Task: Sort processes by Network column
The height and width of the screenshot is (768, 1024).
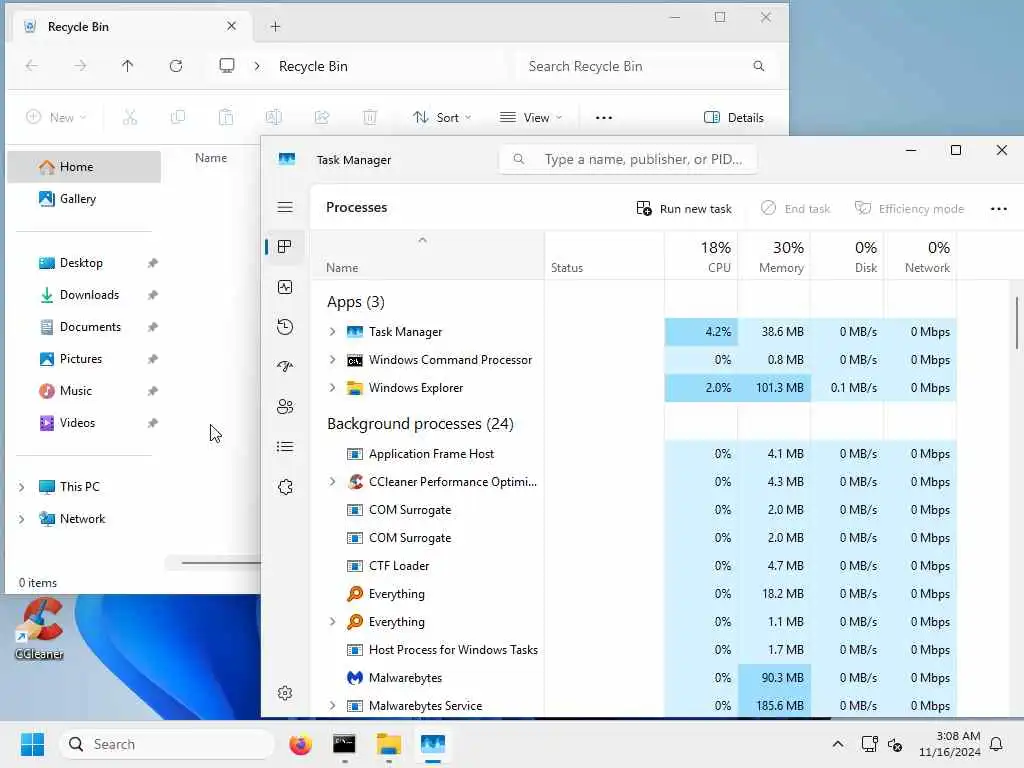Action: 921,256
